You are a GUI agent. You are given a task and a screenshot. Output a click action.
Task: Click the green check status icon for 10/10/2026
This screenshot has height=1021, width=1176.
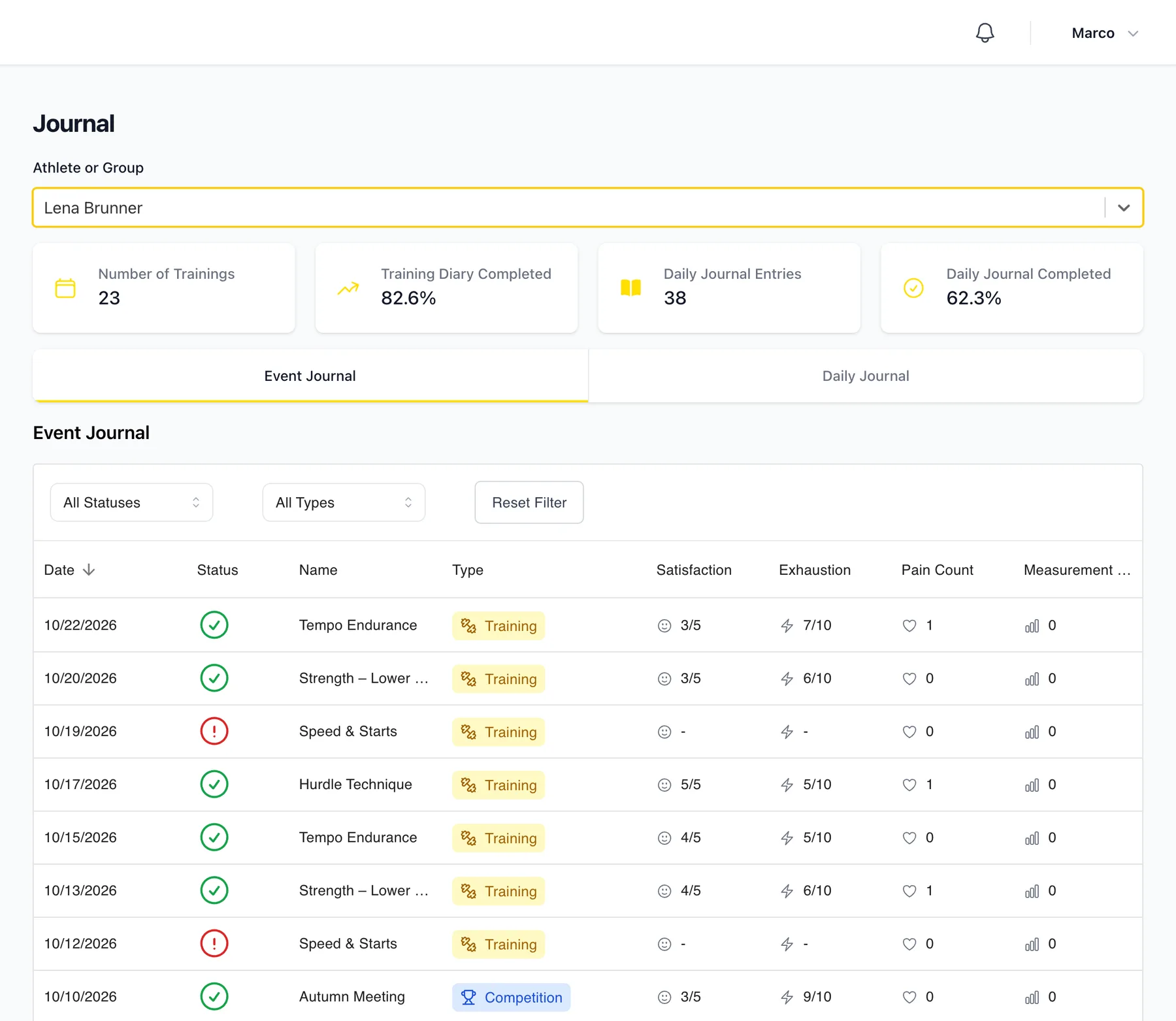(214, 997)
